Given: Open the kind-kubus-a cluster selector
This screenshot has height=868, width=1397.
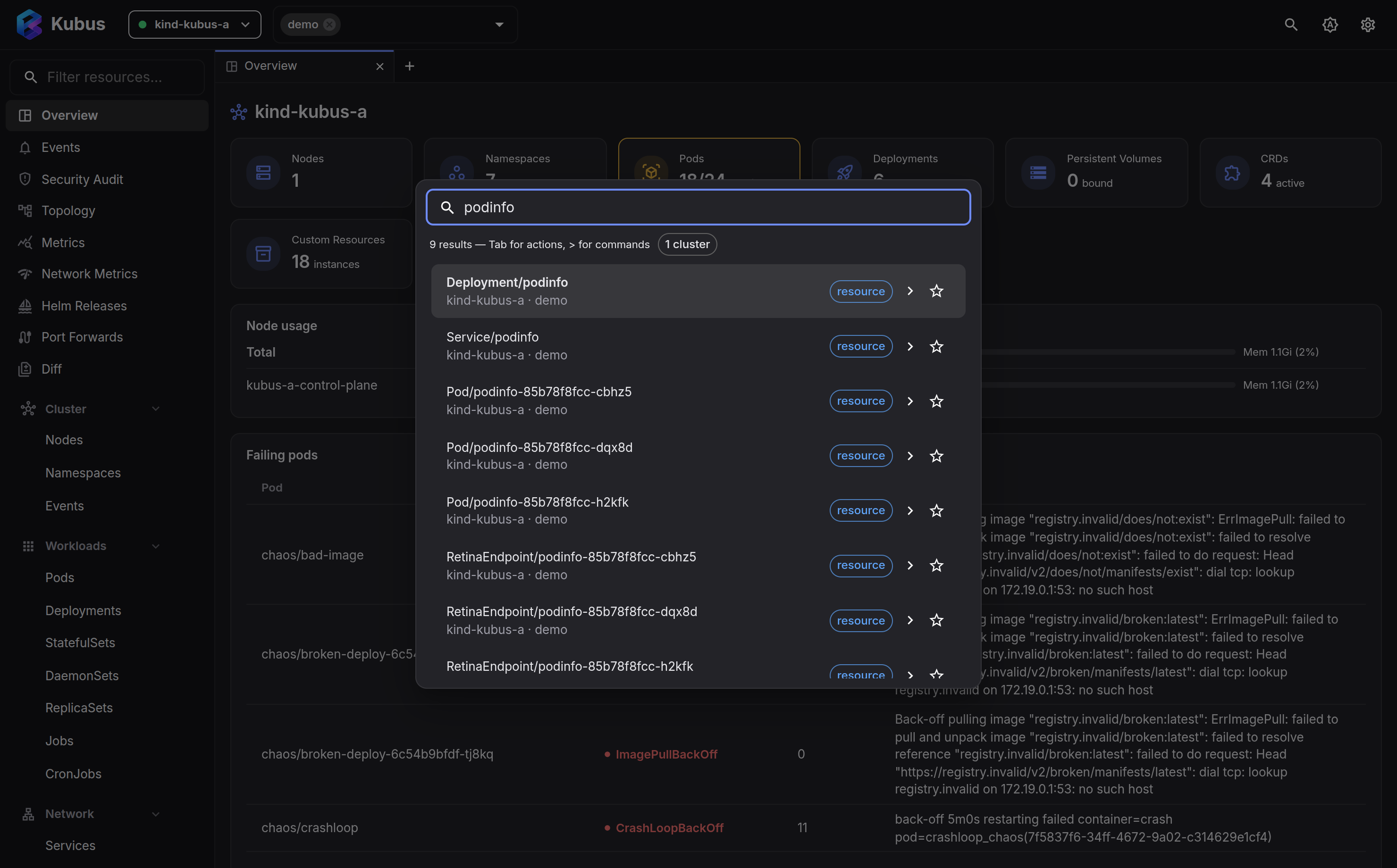Looking at the screenshot, I should (x=194, y=24).
